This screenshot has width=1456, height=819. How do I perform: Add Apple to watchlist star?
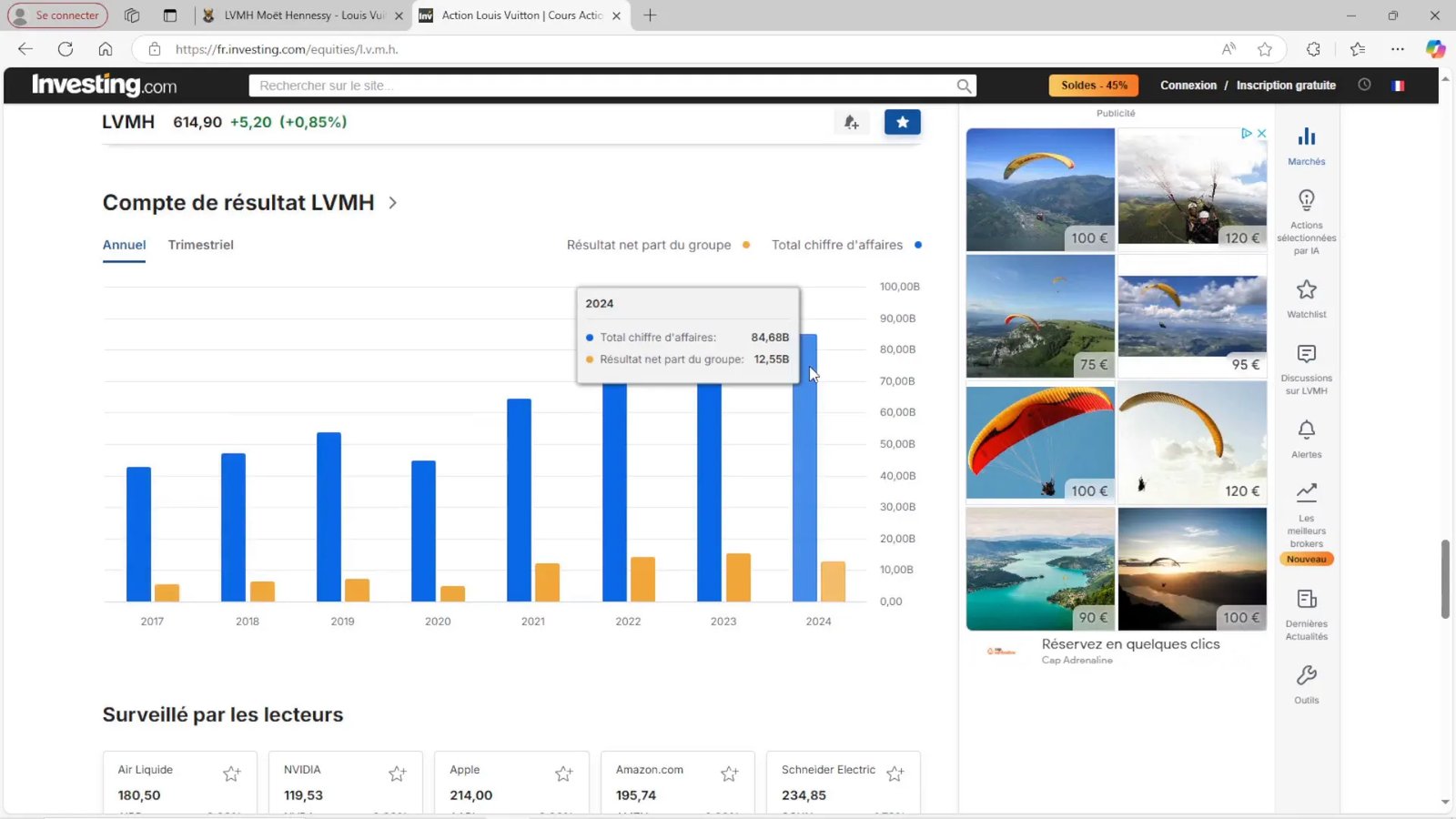pyautogui.click(x=564, y=773)
